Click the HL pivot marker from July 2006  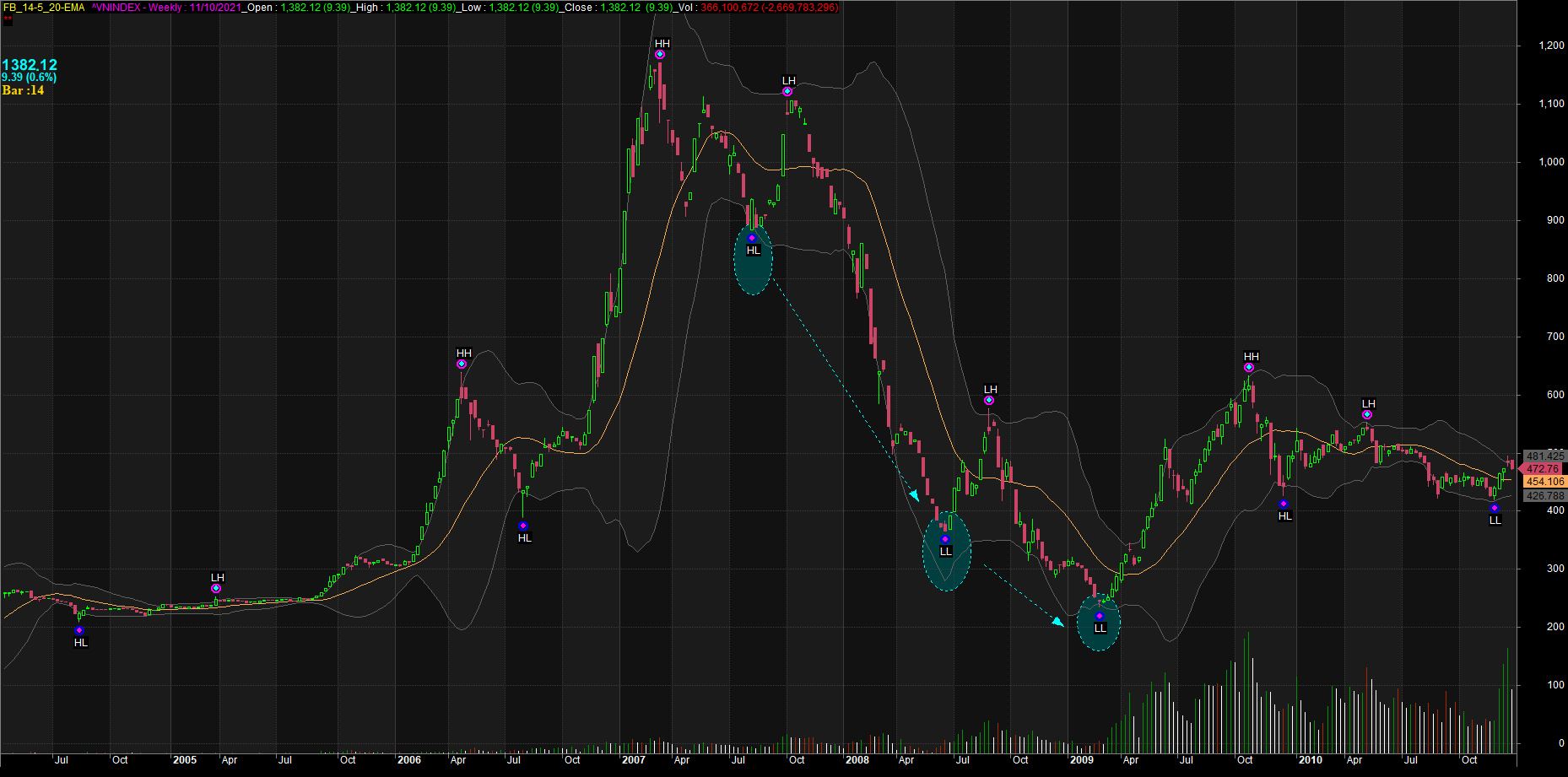(523, 526)
